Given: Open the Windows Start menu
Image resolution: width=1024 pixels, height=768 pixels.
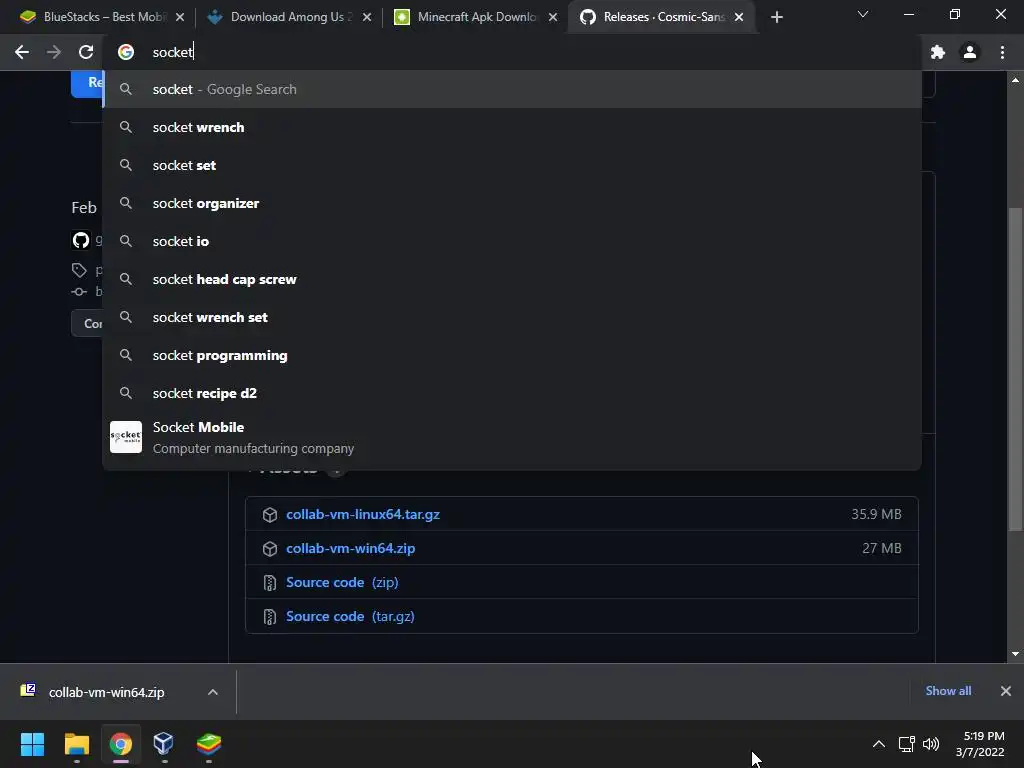Looking at the screenshot, I should tap(32, 744).
